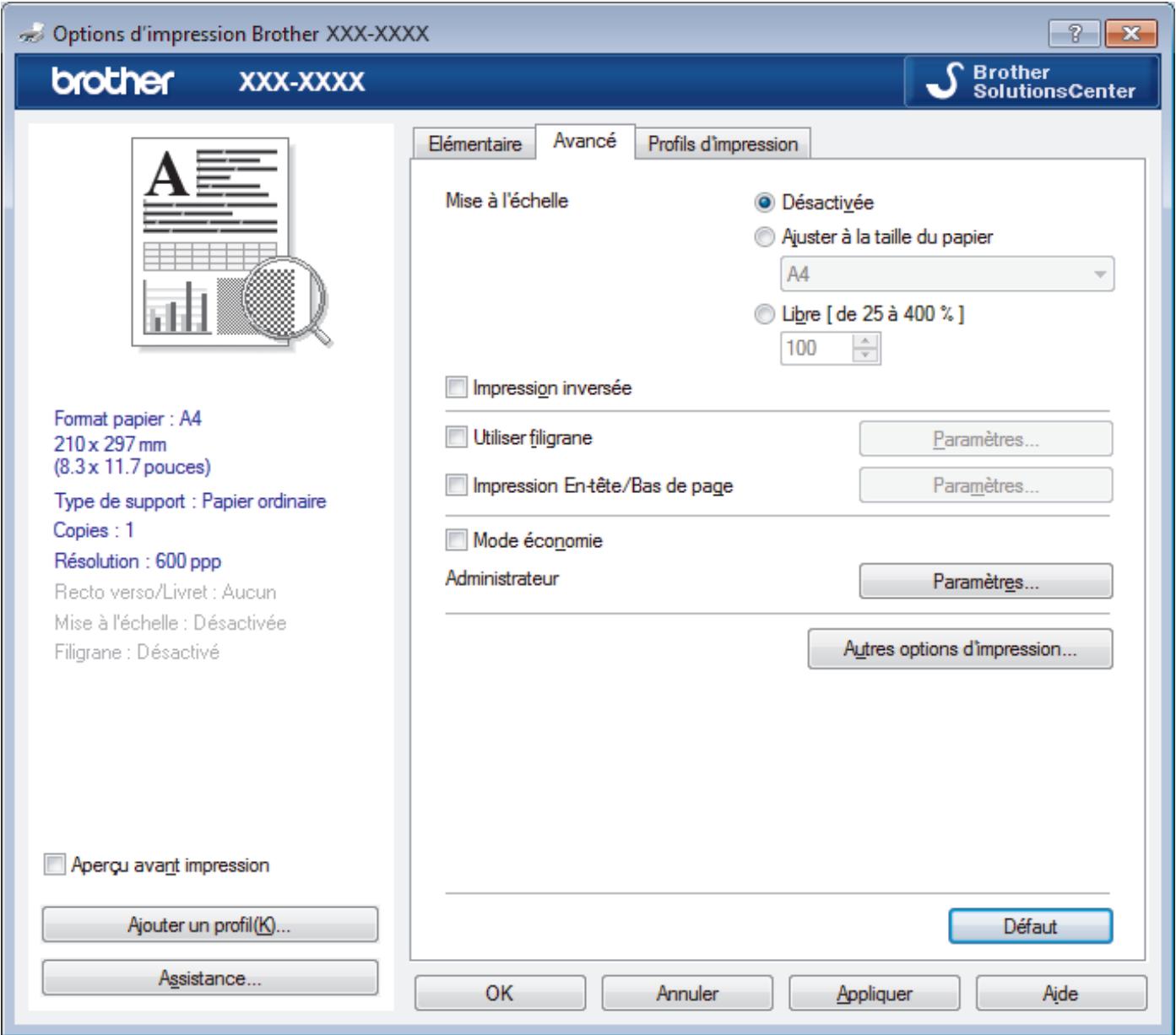Open the Aide button

(1062, 994)
